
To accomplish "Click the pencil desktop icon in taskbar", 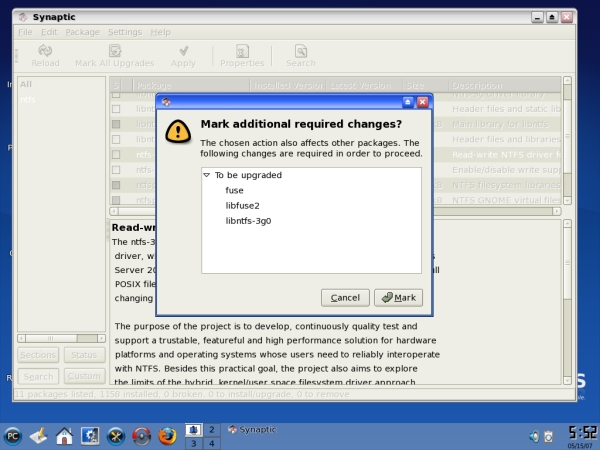I will click(x=38, y=436).
